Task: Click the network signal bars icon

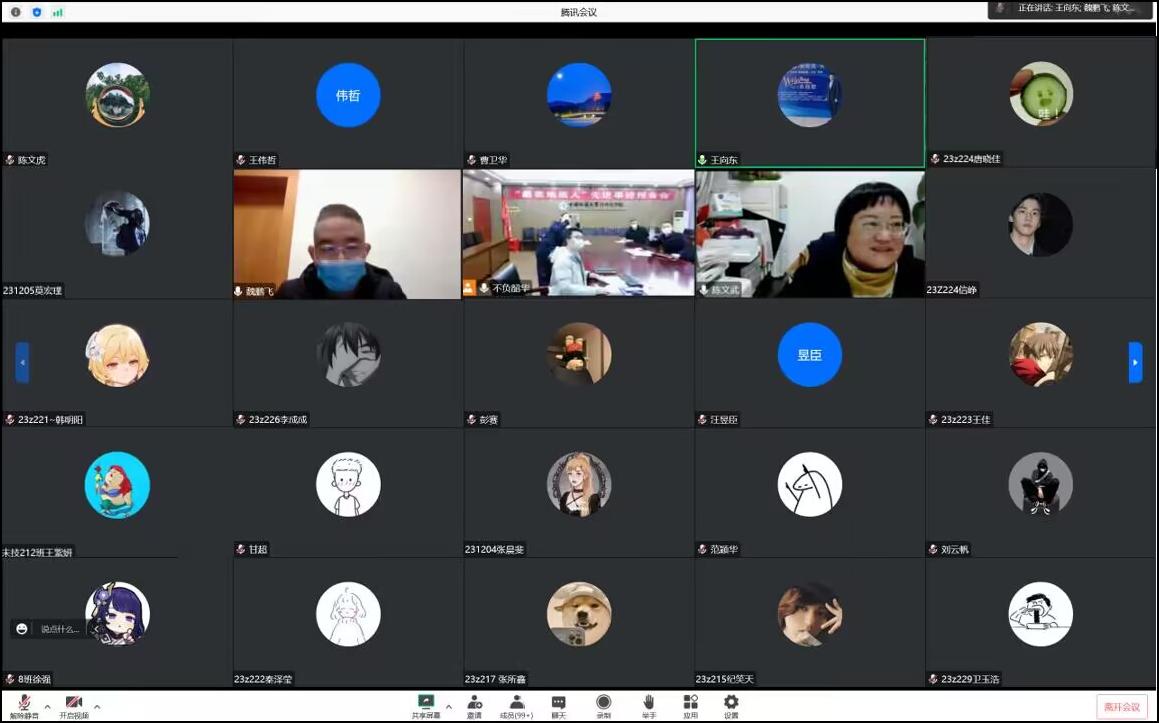Action: pos(57,12)
